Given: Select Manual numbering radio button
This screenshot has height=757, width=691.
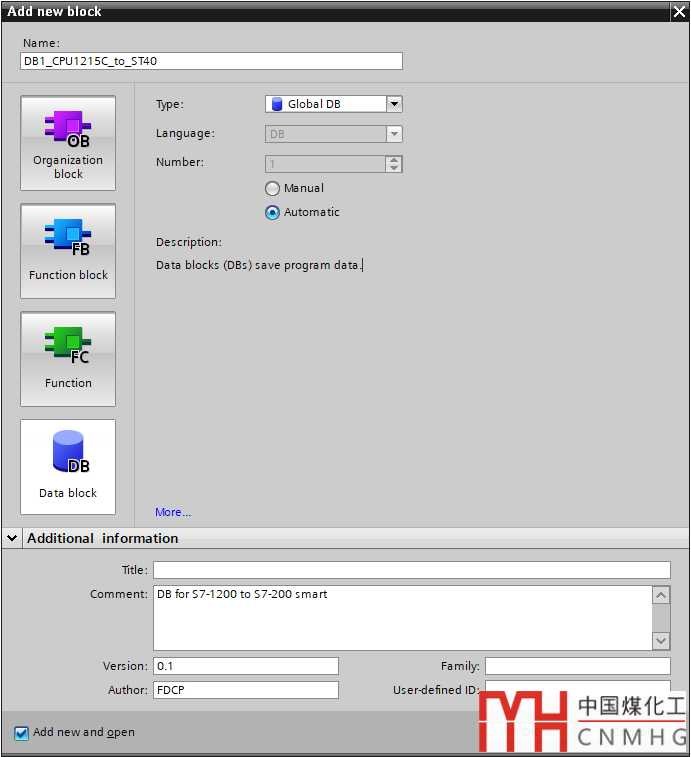Looking at the screenshot, I should click(272, 188).
